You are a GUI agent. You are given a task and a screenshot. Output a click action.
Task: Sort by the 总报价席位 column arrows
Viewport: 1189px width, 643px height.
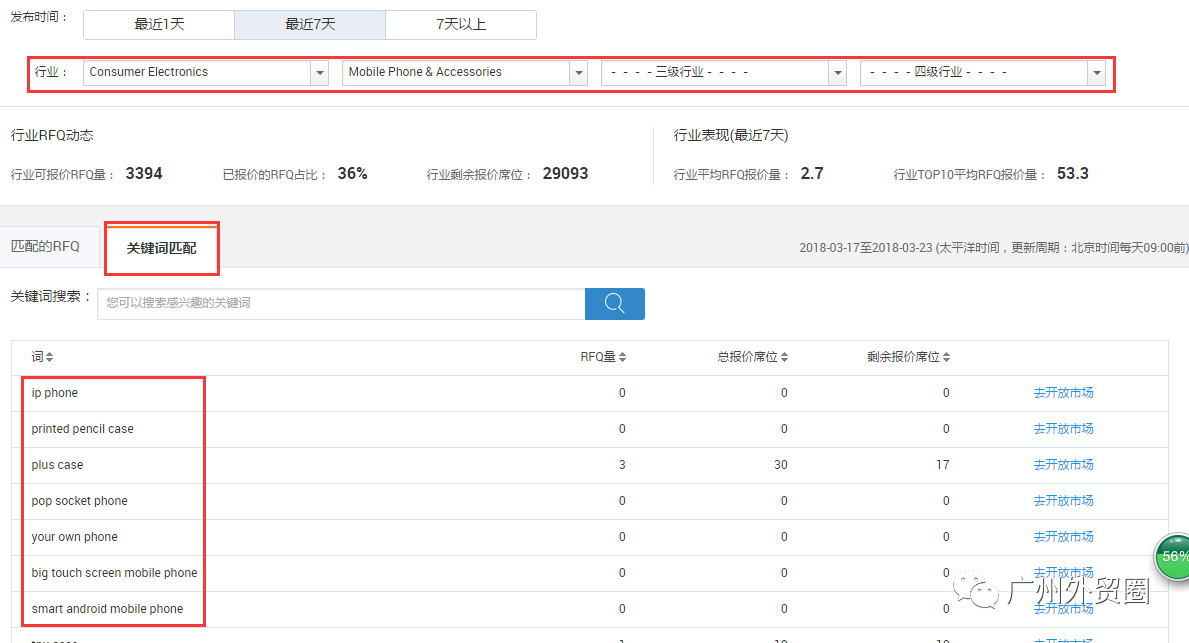coord(785,357)
